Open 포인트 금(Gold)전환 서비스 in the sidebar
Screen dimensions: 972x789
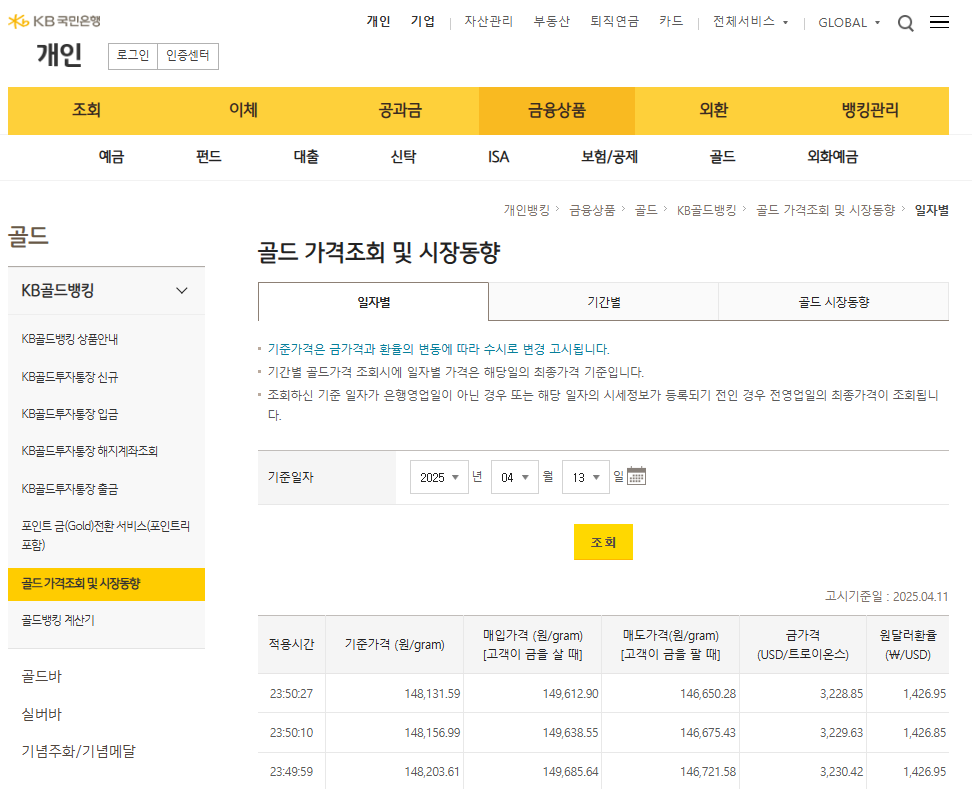105,535
